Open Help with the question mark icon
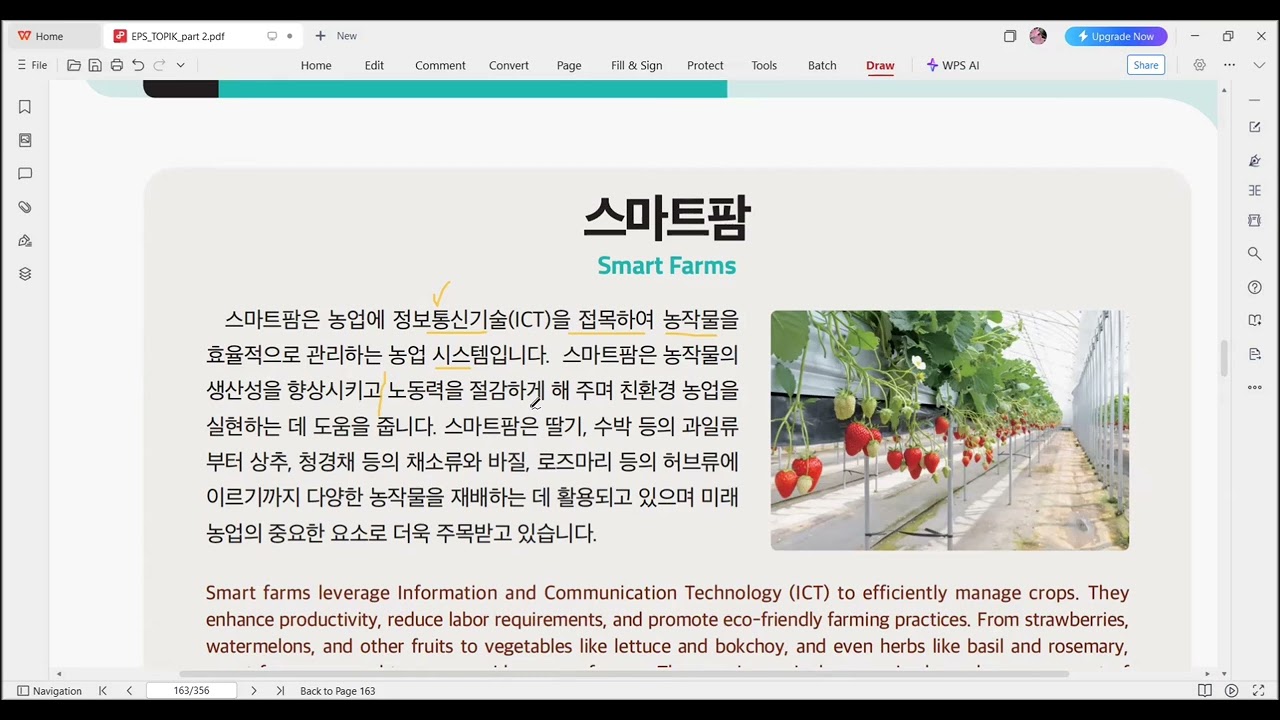 pos(1255,288)
